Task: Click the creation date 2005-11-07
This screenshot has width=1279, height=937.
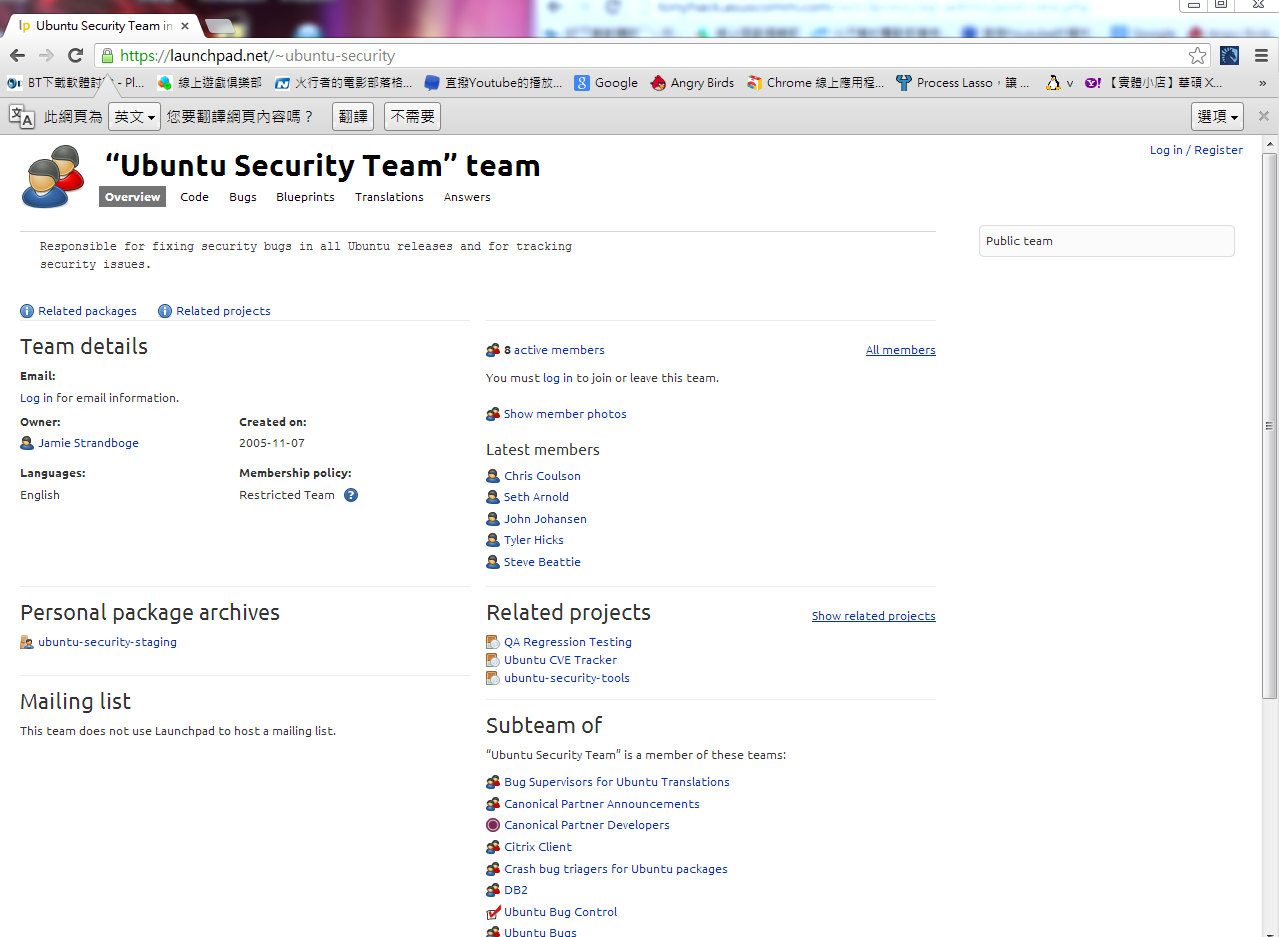Action: 272,443
